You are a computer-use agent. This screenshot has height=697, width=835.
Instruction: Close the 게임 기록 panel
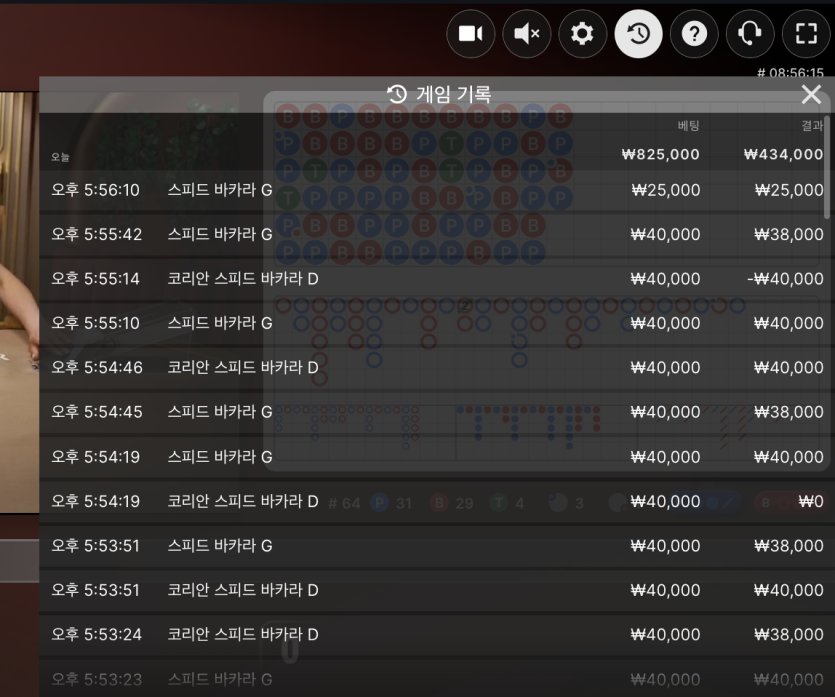click(811, 95)
